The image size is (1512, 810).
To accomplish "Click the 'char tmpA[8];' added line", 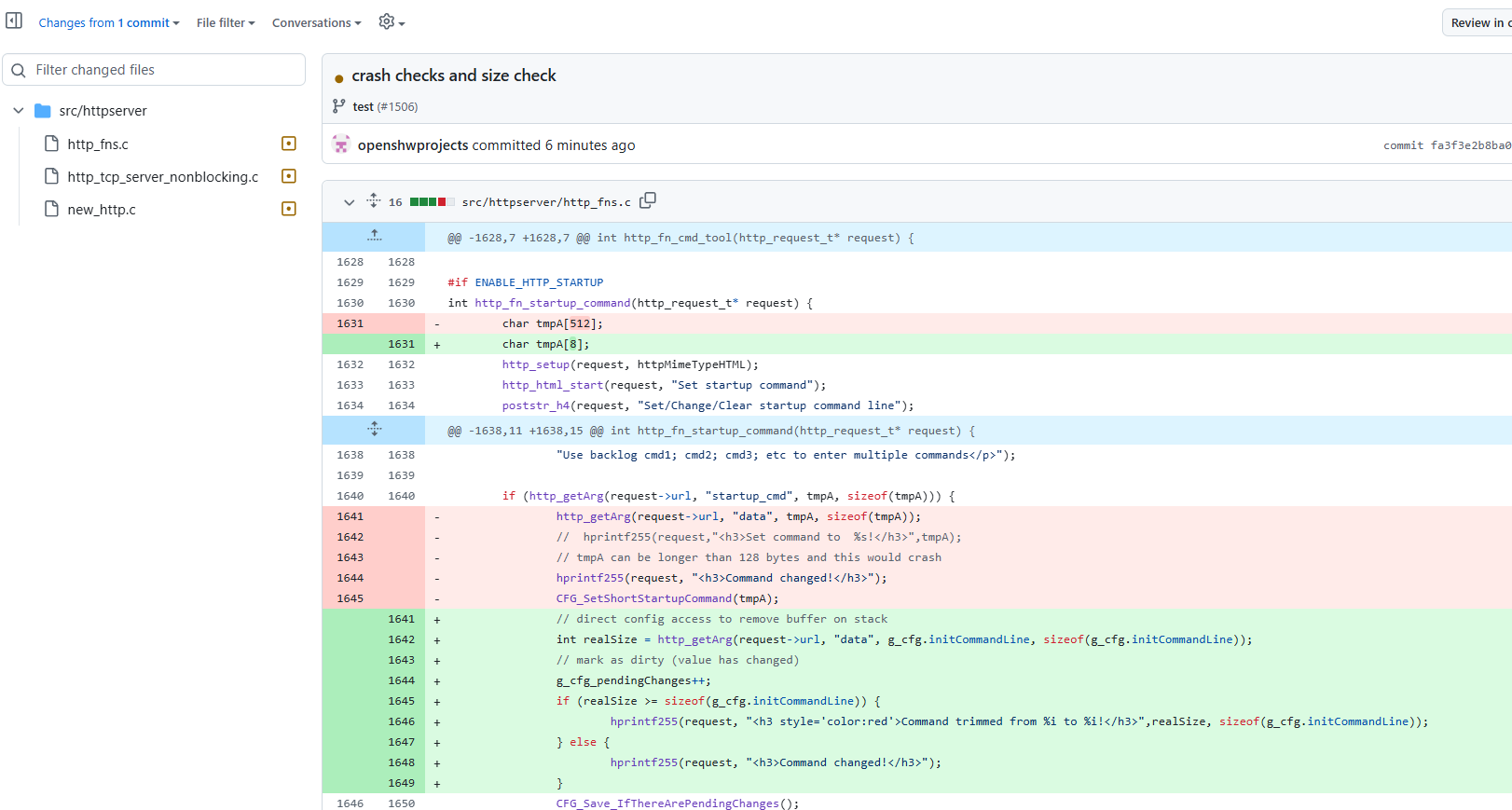I will (x=546, y=344).
